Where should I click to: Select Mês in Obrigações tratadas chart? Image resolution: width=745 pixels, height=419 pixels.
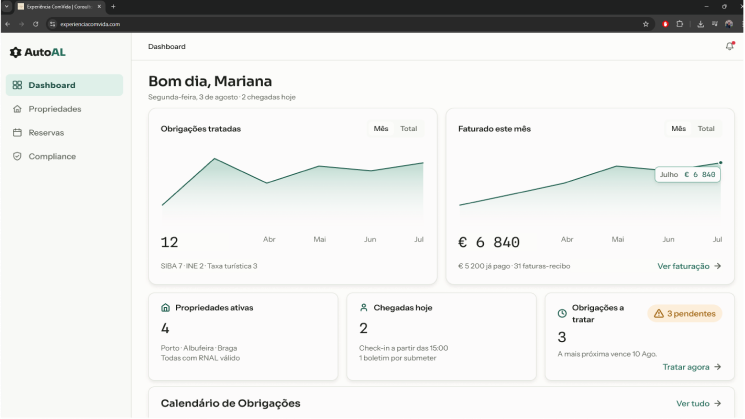pyautogui.click(x=381, y=129)
